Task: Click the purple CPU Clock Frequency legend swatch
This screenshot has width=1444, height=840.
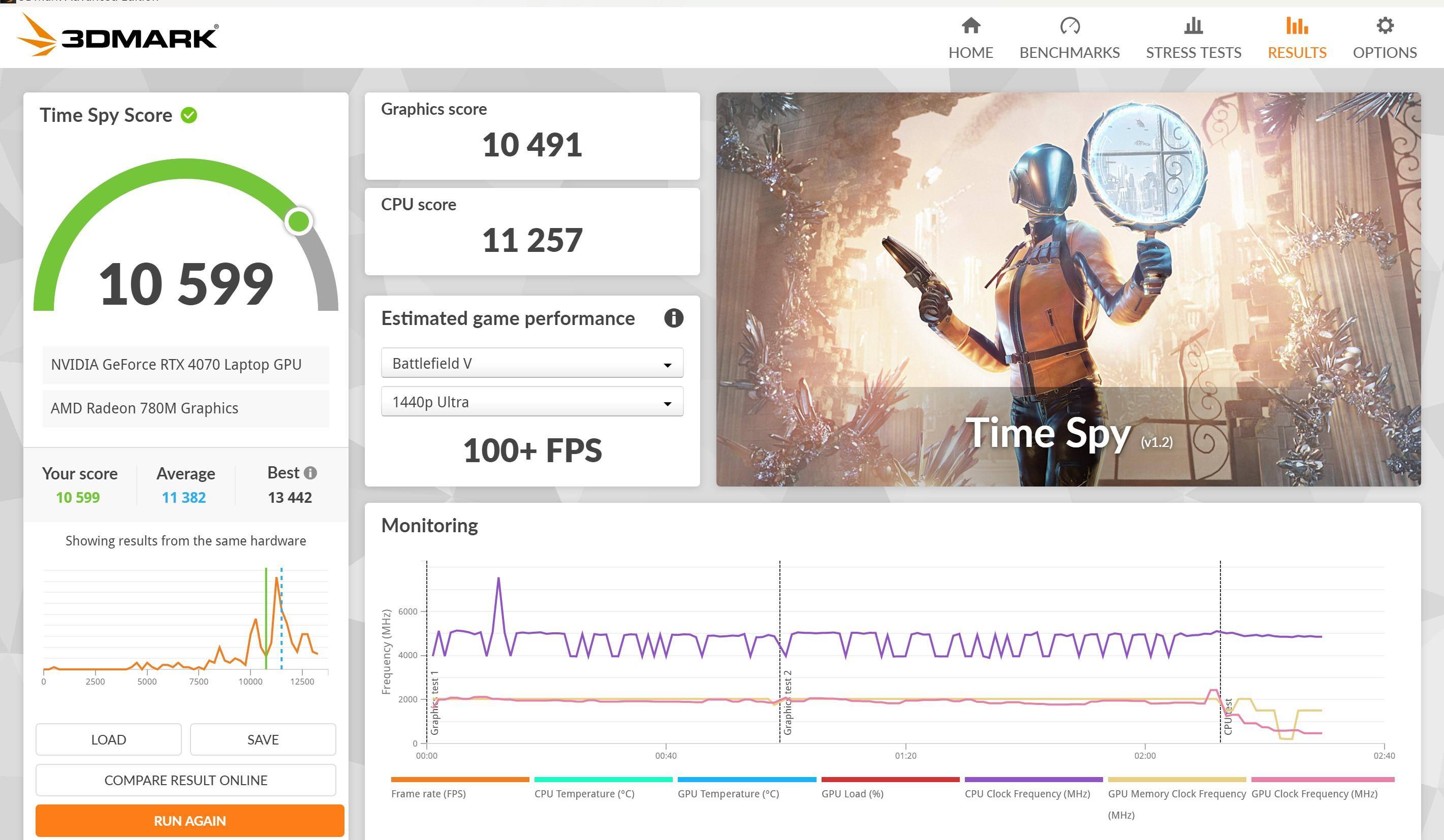Action: pos(1033,779)
